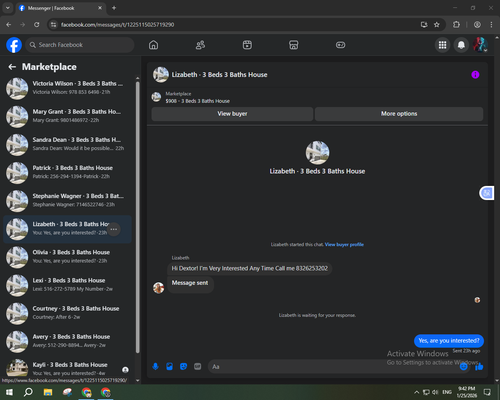Open the Lexi conversation
The width and height of the screenshot is (500, 400).
click(67, 285)
